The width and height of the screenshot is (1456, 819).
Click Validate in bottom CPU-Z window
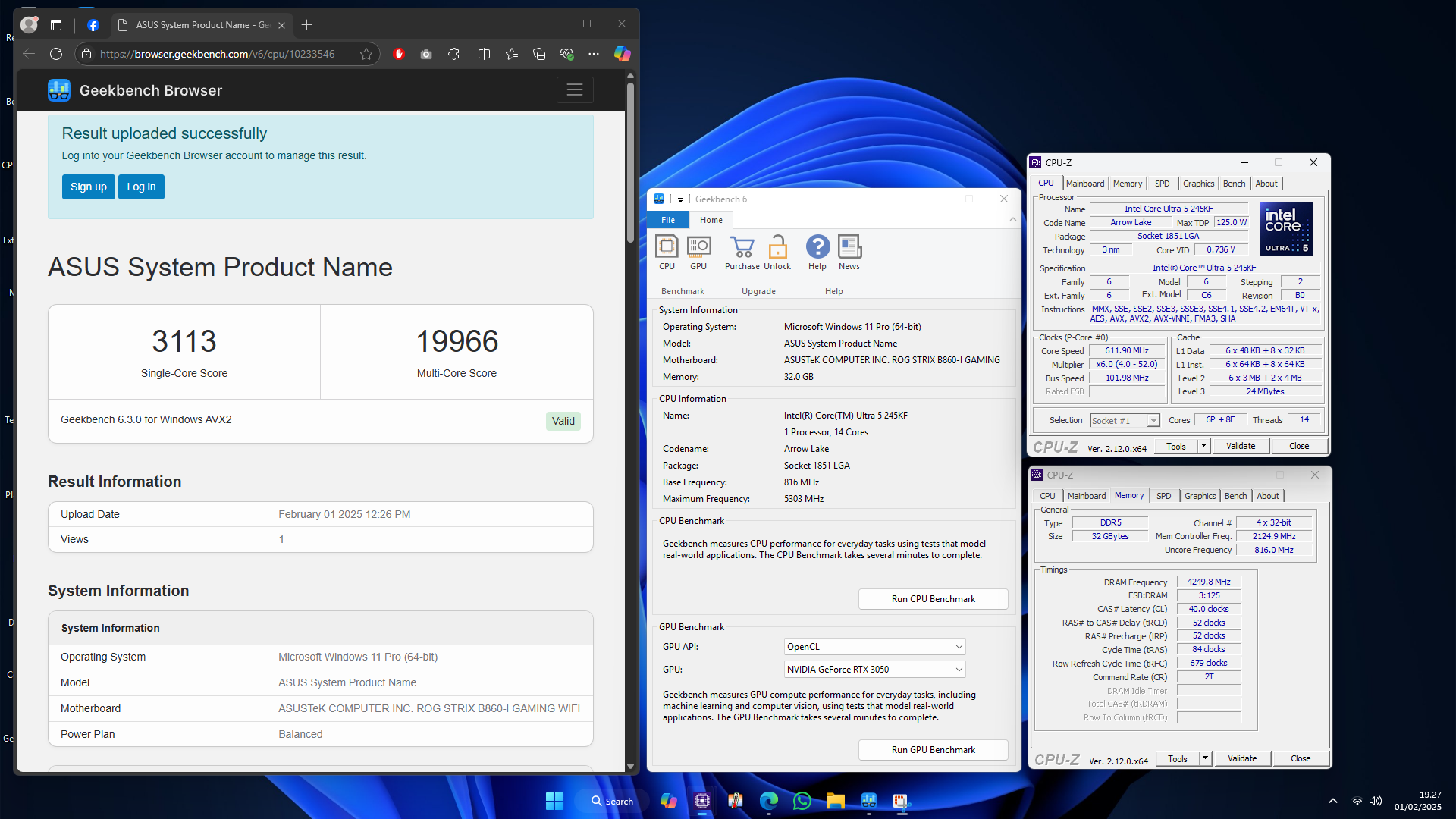(1242, 758)
